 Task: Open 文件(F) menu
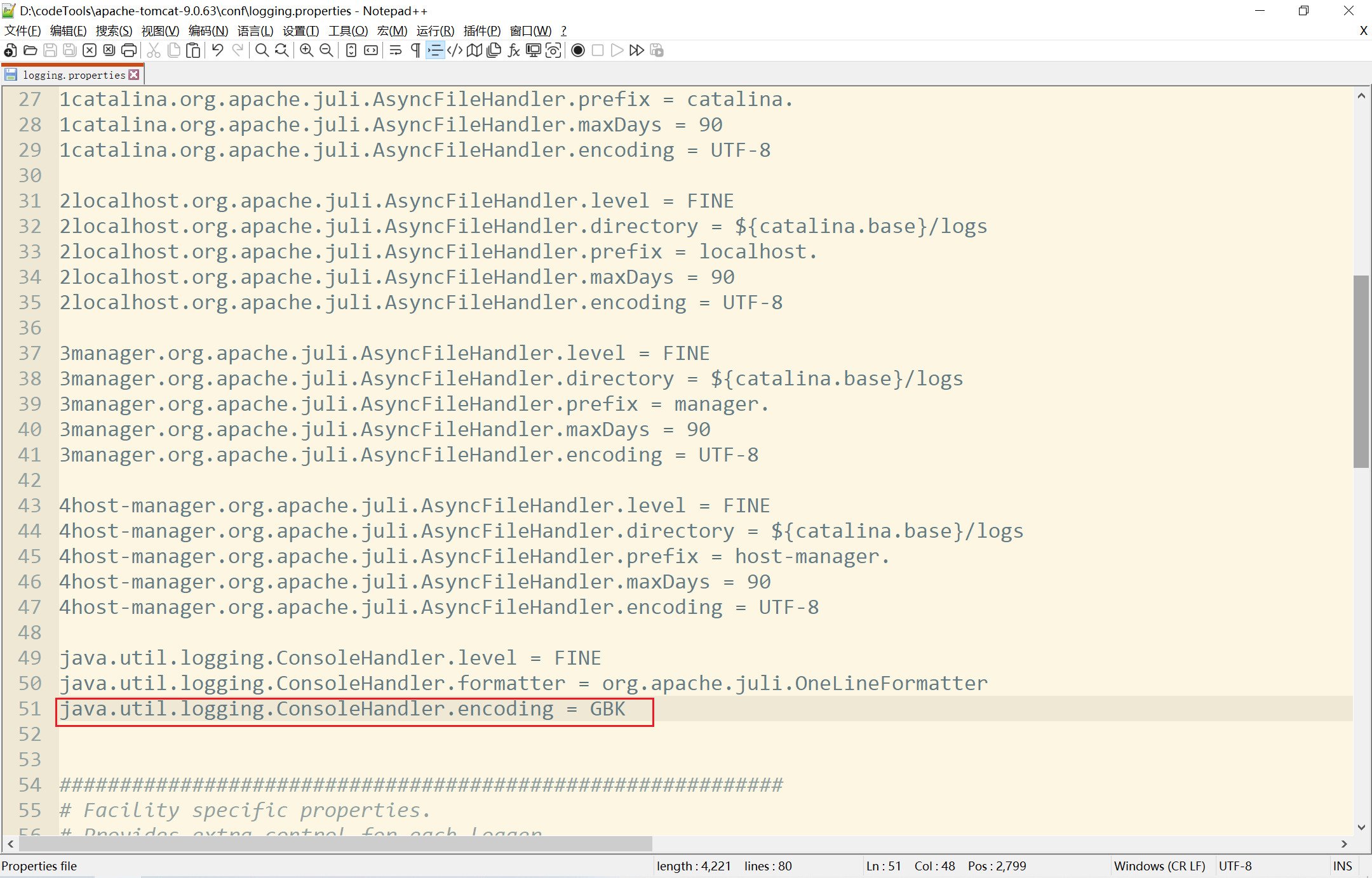tap(23, 31)
